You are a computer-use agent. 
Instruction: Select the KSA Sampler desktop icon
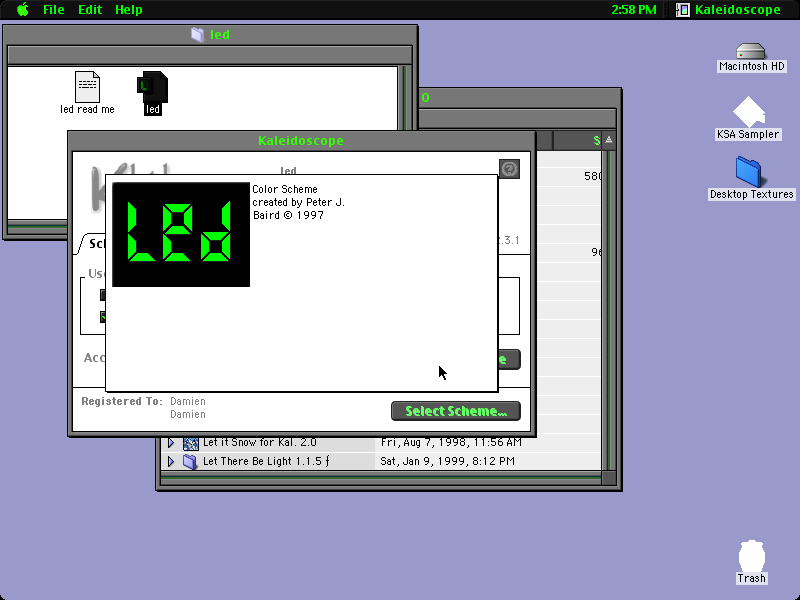[x=748, y=112]
